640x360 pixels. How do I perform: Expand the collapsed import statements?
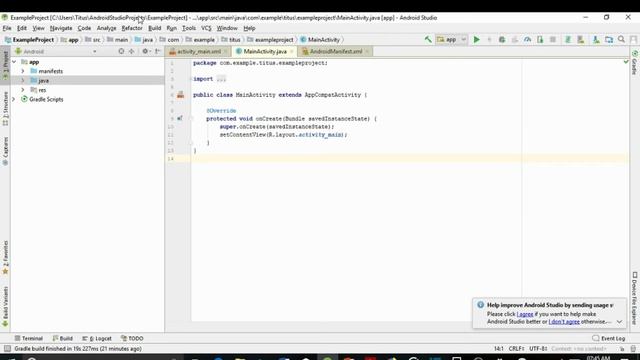221,79
